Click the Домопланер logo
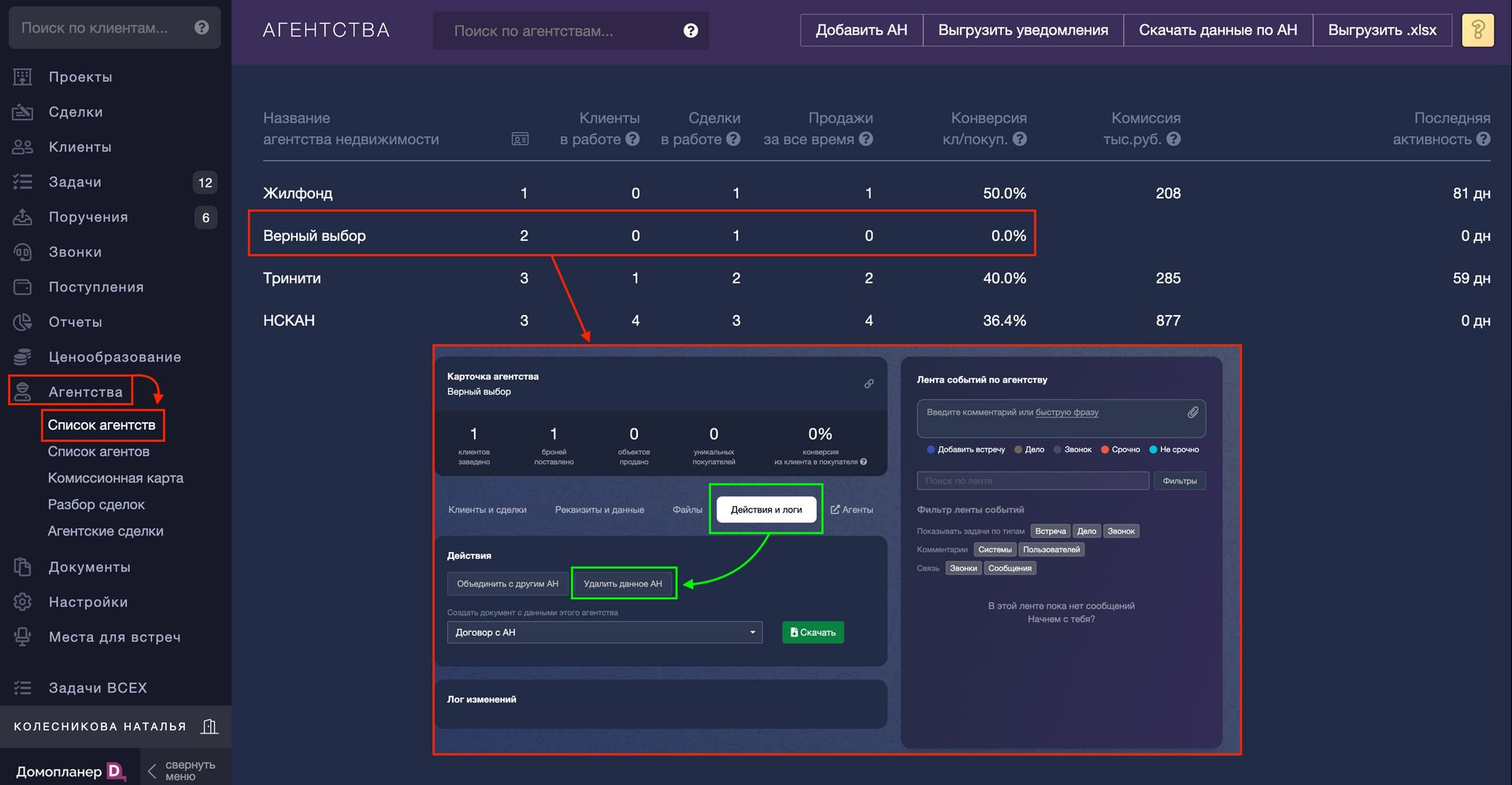 point(71,771)
